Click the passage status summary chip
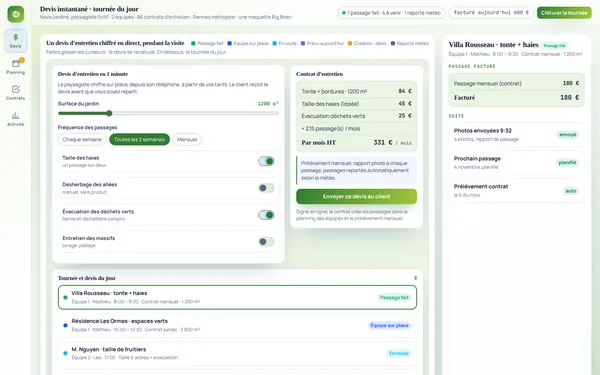 (x=391, y=13)
